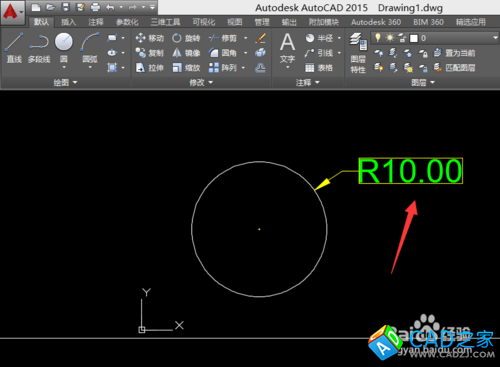
Task: Open Layer Properties (图层特性) manager
Action: 358,53
